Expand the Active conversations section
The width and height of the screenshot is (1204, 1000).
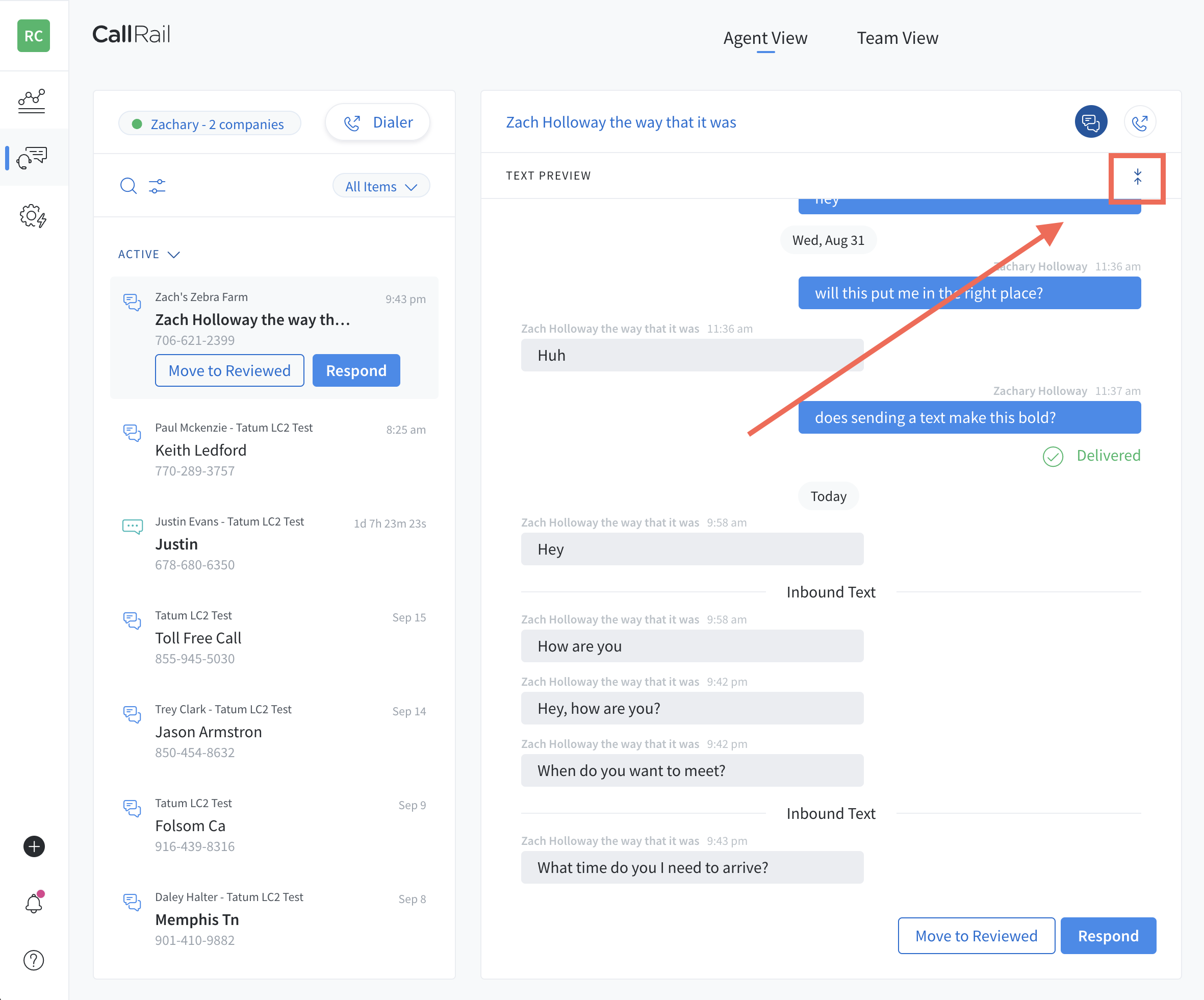(x=148, y=253)
